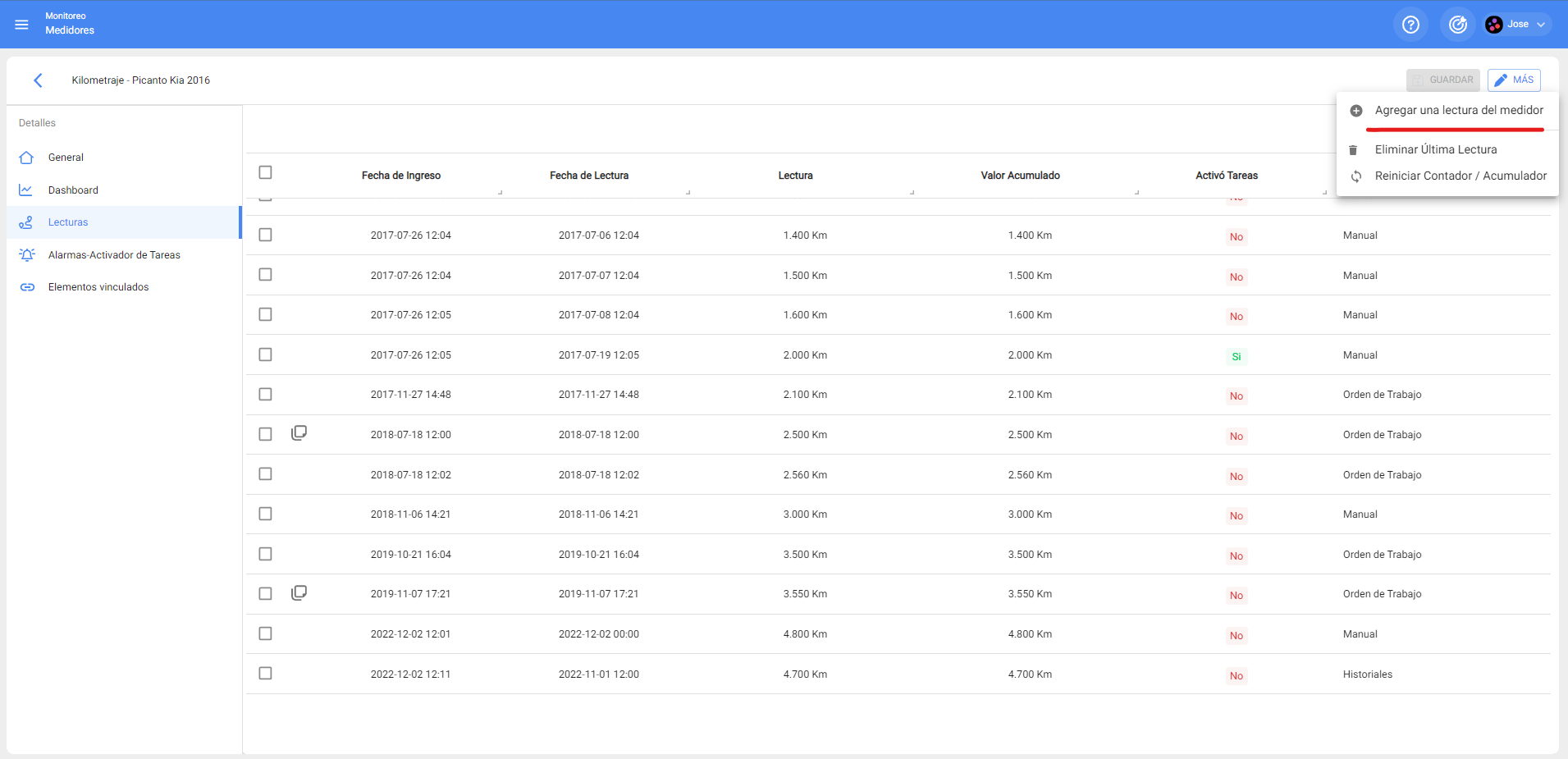Select the checkbox for the 4.700 Km row

(265, 674)
